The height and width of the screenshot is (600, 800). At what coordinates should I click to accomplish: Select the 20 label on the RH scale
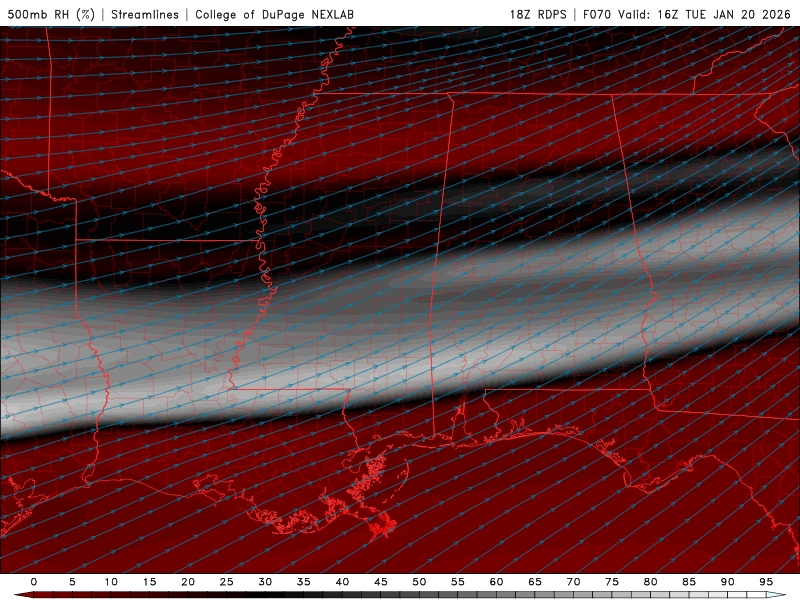[x=188, y=582]
